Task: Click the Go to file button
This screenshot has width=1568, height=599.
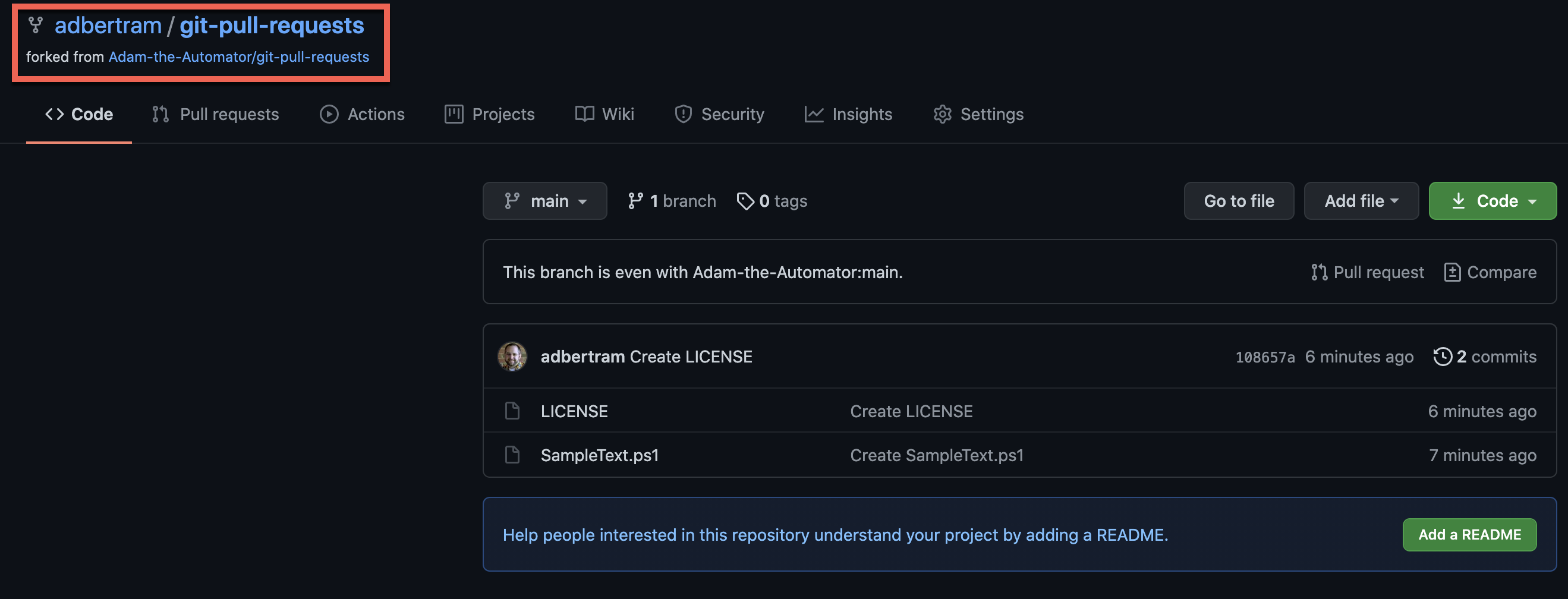Action: tap(1239, 201)
